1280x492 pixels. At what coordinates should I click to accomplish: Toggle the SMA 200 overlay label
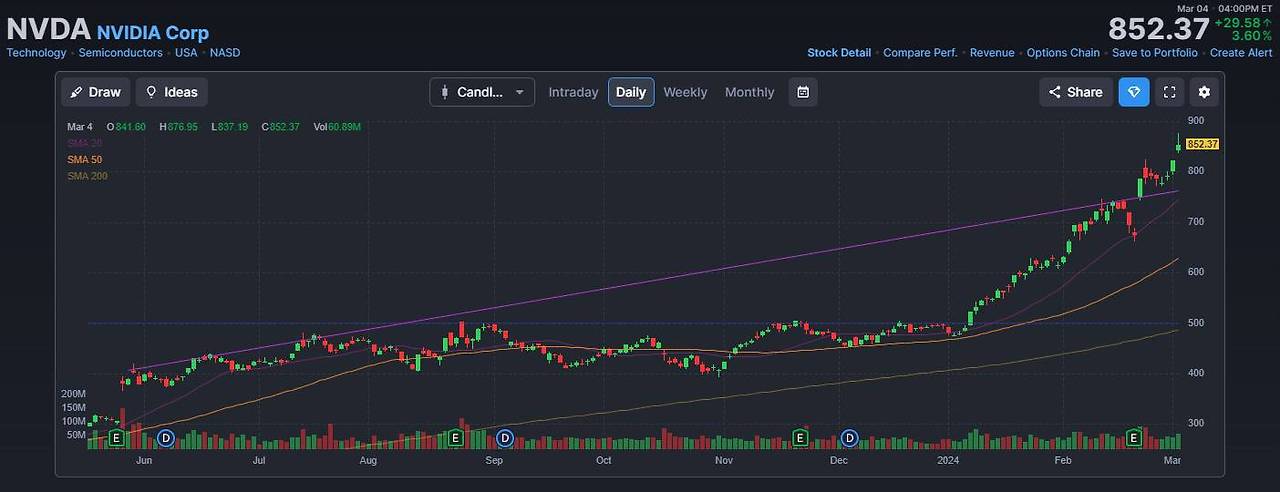tap(87, 175)
